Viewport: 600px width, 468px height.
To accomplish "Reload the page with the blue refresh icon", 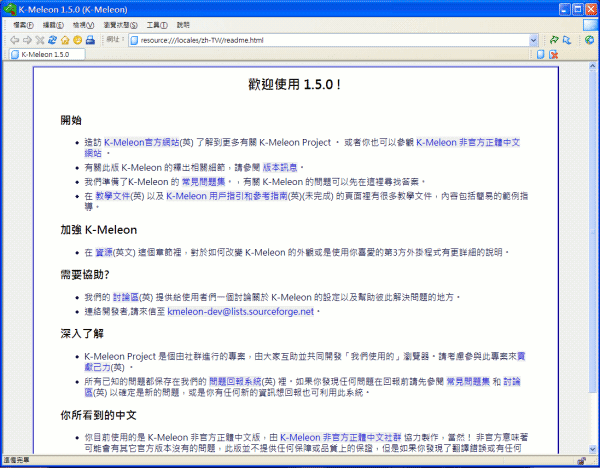I will (52, 40).
